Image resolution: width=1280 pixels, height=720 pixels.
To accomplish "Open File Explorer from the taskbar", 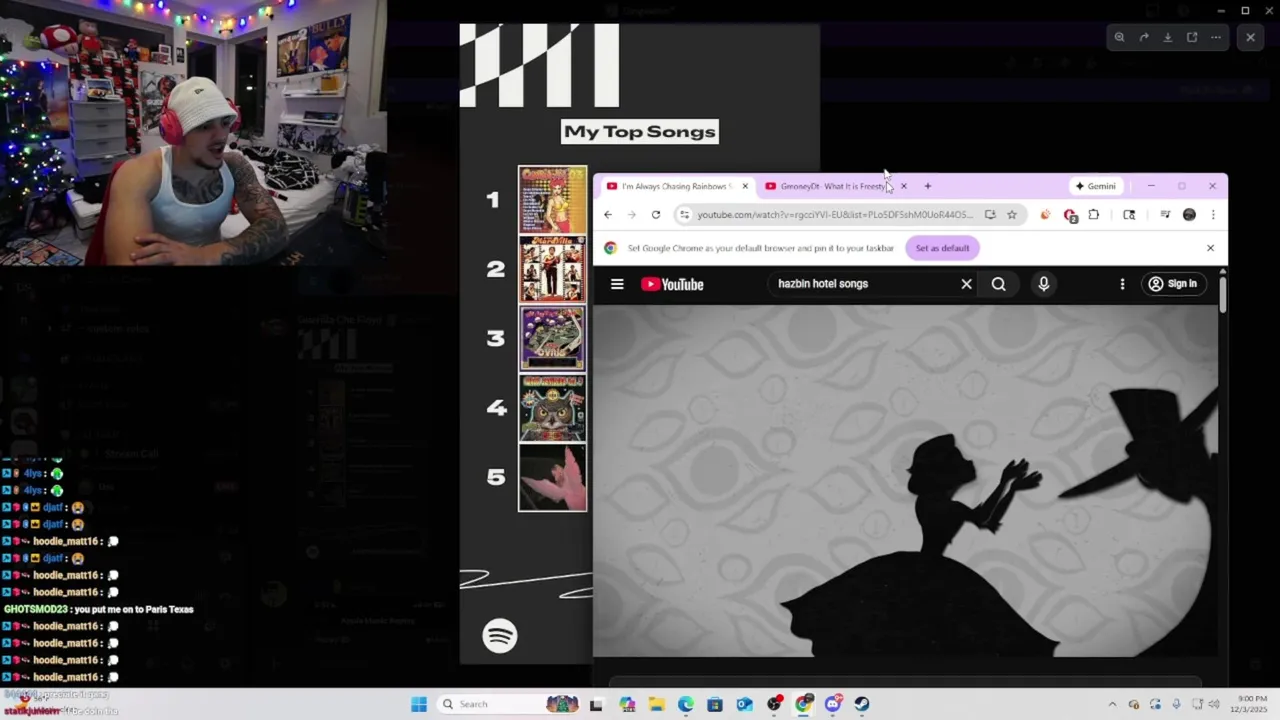I will 656,704.
